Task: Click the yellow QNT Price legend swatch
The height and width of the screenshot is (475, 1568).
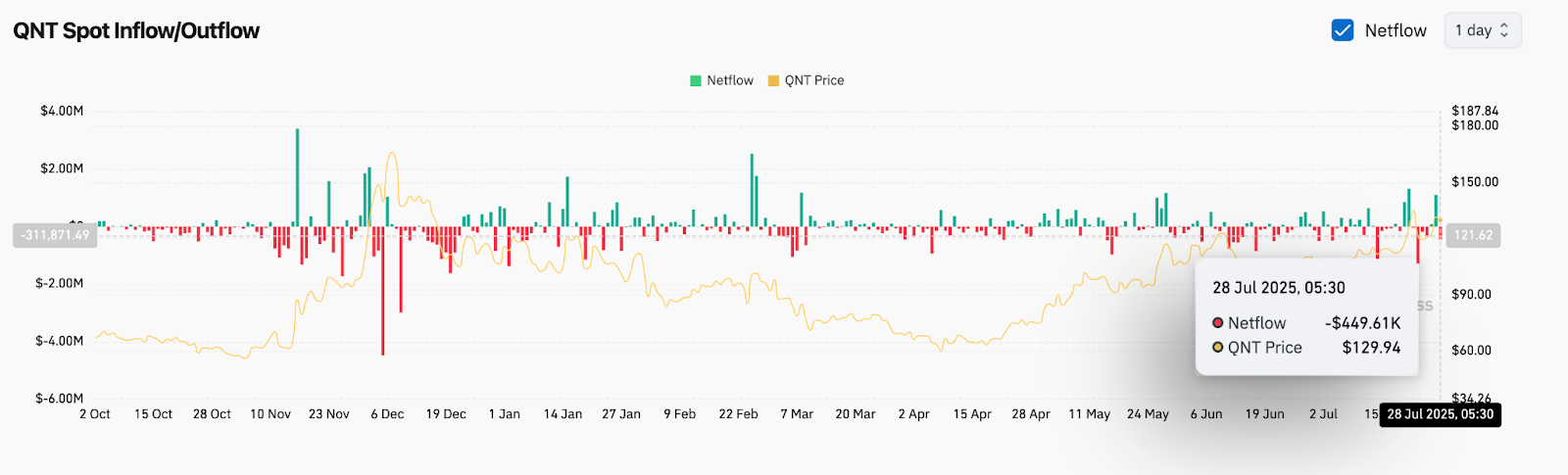Action: coord(773,81)
